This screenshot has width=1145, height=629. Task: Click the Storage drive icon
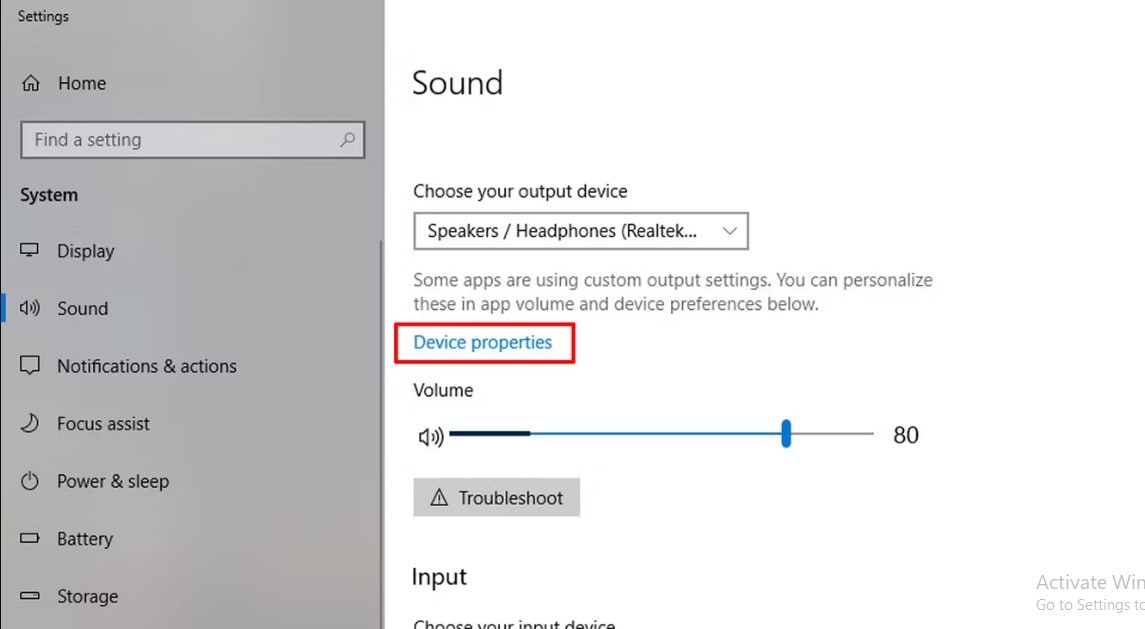click(29, 595)
